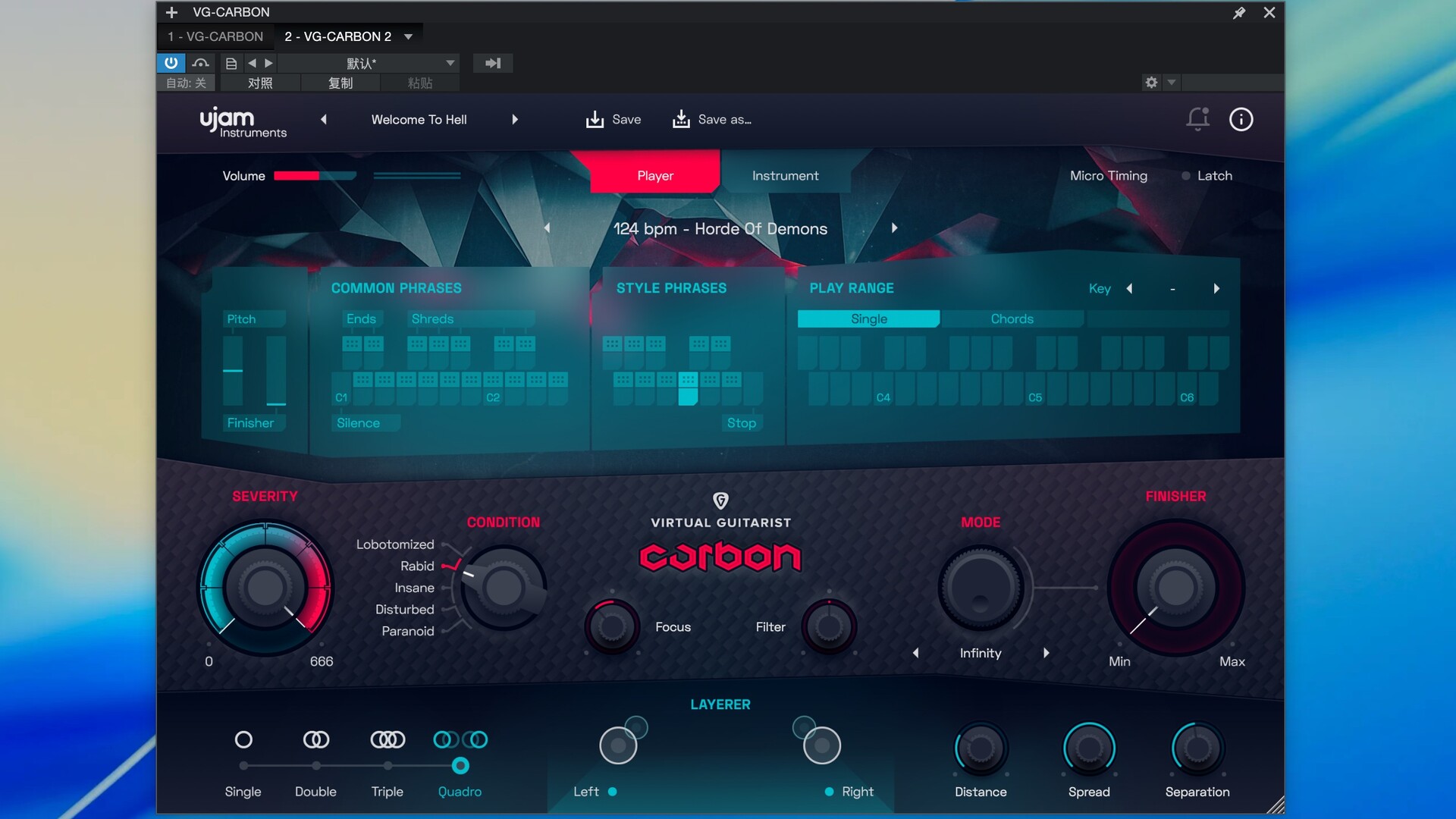
Task: Click the Condition selector knob
Action: coord(503,587)
